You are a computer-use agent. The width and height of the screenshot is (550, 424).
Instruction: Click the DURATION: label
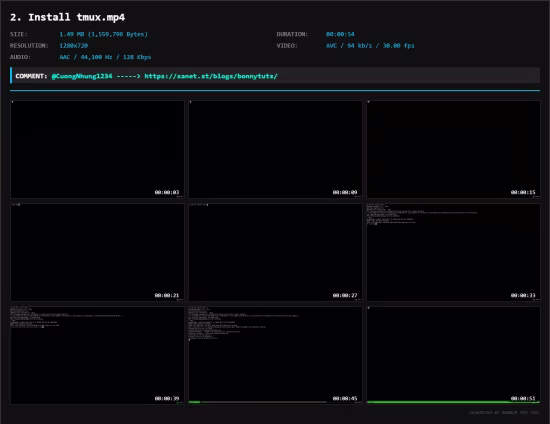tap(292, 34)
